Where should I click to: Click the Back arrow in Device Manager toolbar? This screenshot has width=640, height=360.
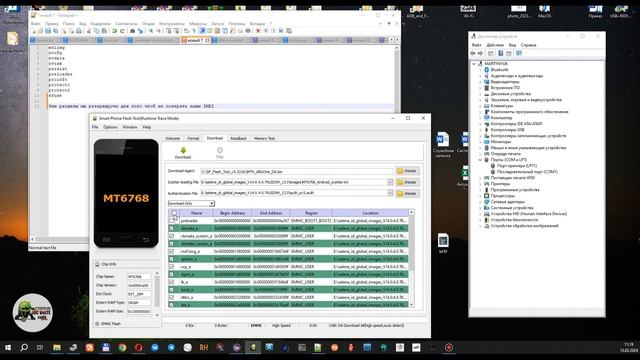pyautogui.click(x=473, y=53)
